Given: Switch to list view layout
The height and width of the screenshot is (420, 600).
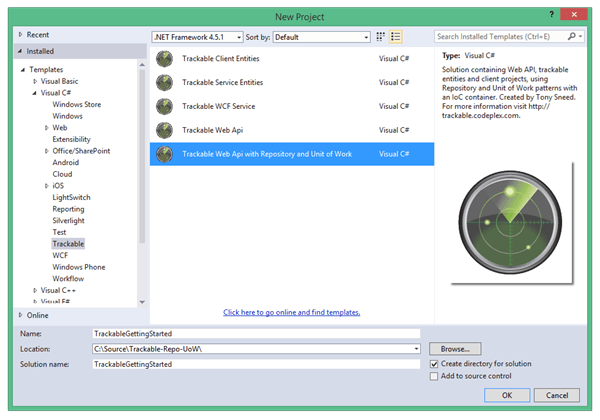Looking at the screenshot, I should (396, 37).
